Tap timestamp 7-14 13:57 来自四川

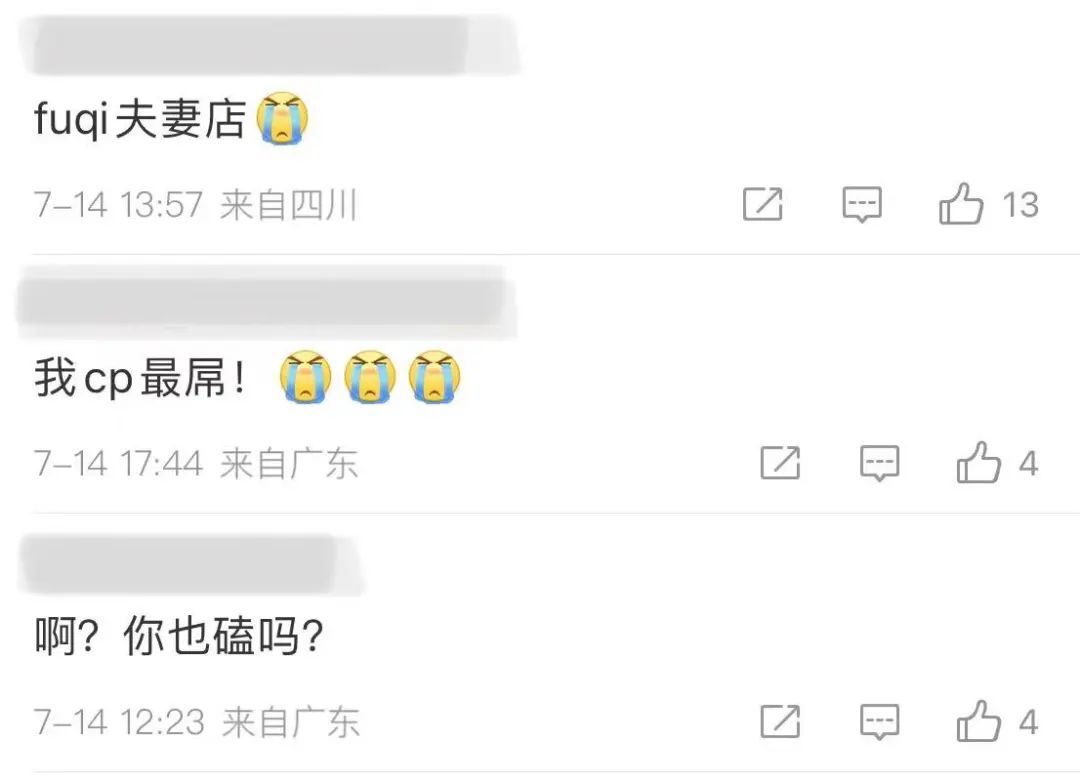(x=195, y=205)
